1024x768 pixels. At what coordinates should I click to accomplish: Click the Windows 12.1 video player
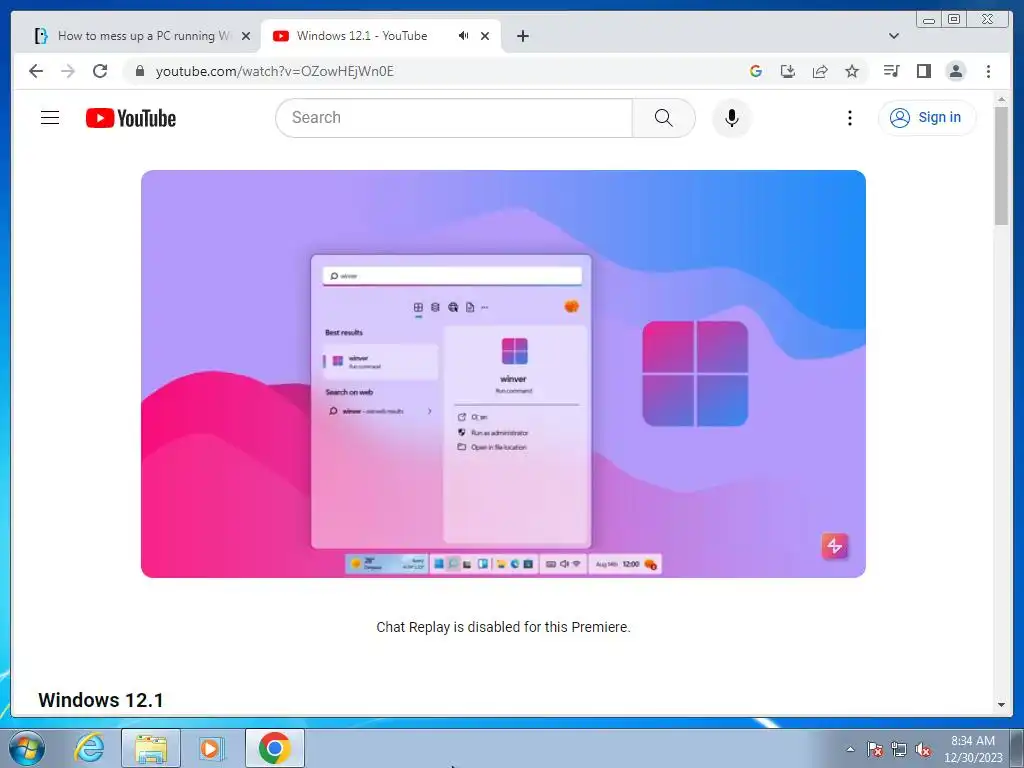pyautogui.click(x=504, y=374)
